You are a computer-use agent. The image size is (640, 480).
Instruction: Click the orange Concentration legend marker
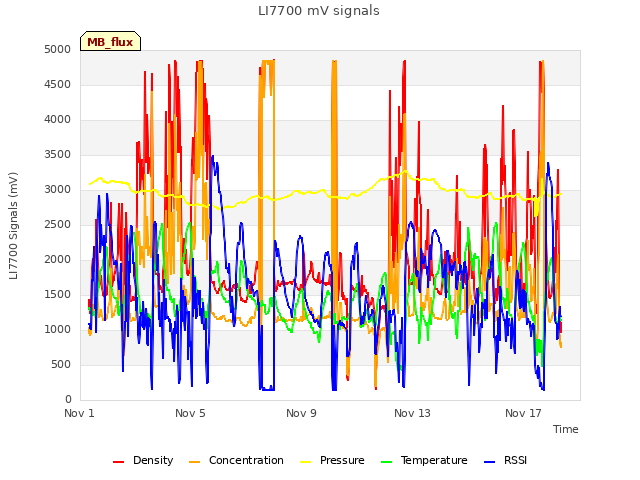click(x=195, y=462)
